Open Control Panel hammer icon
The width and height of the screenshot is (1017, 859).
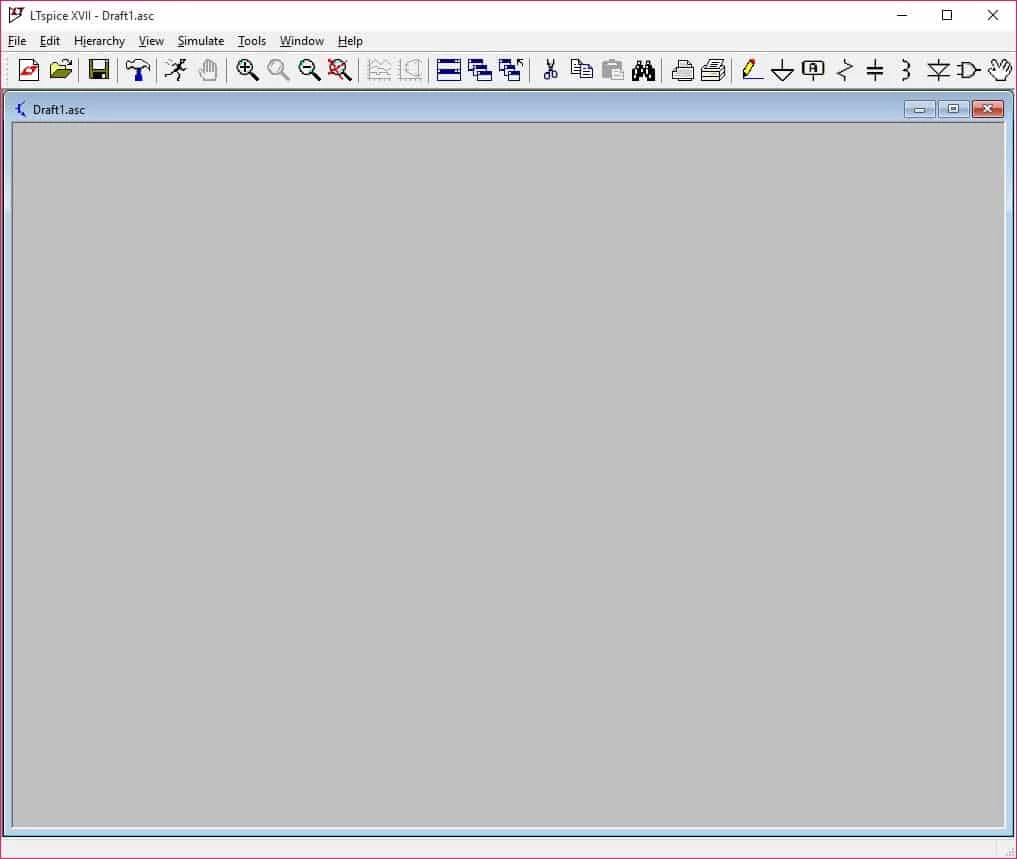pos(137,70)
